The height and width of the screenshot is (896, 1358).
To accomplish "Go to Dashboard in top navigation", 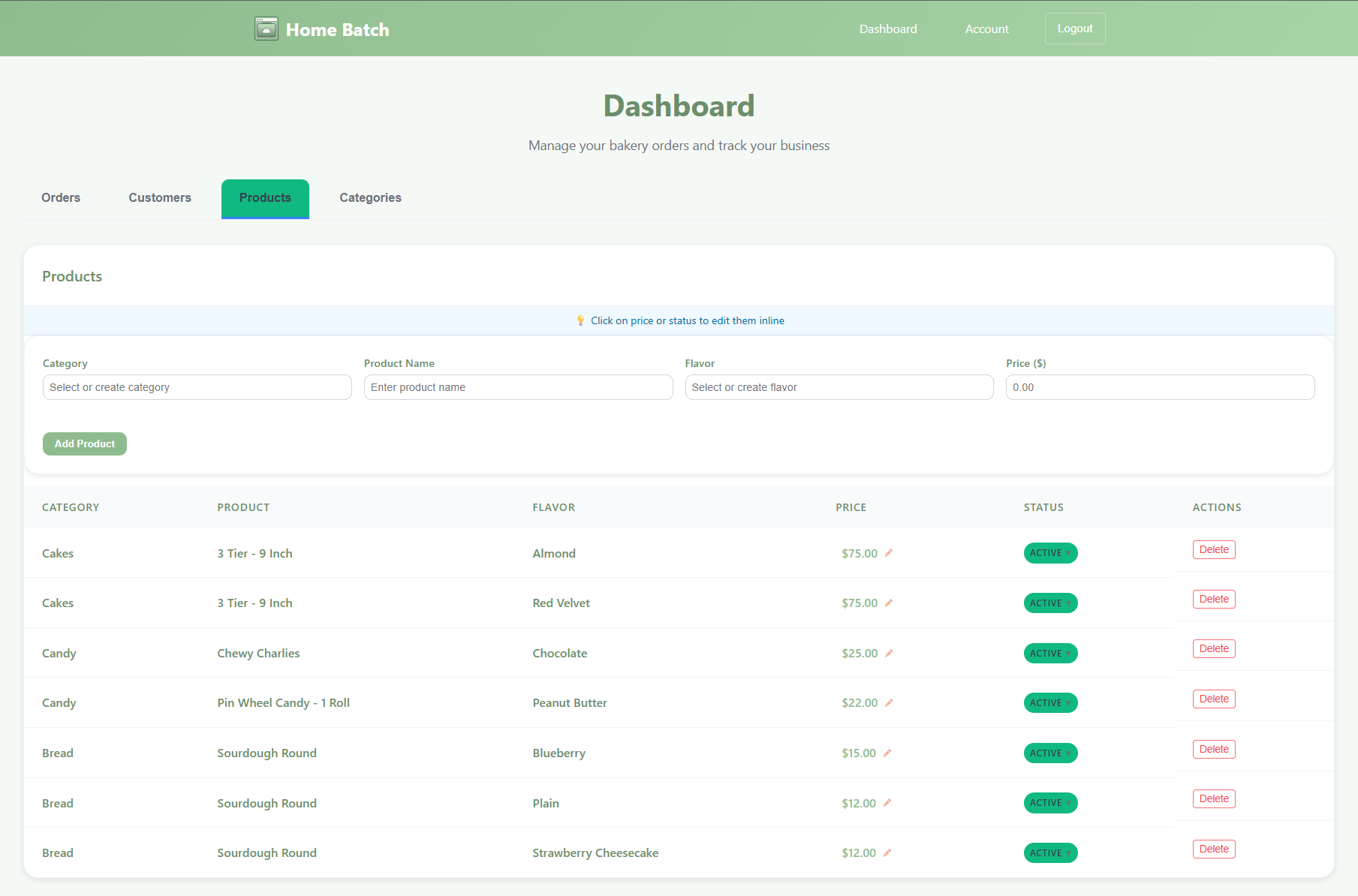I will (888, 29).
